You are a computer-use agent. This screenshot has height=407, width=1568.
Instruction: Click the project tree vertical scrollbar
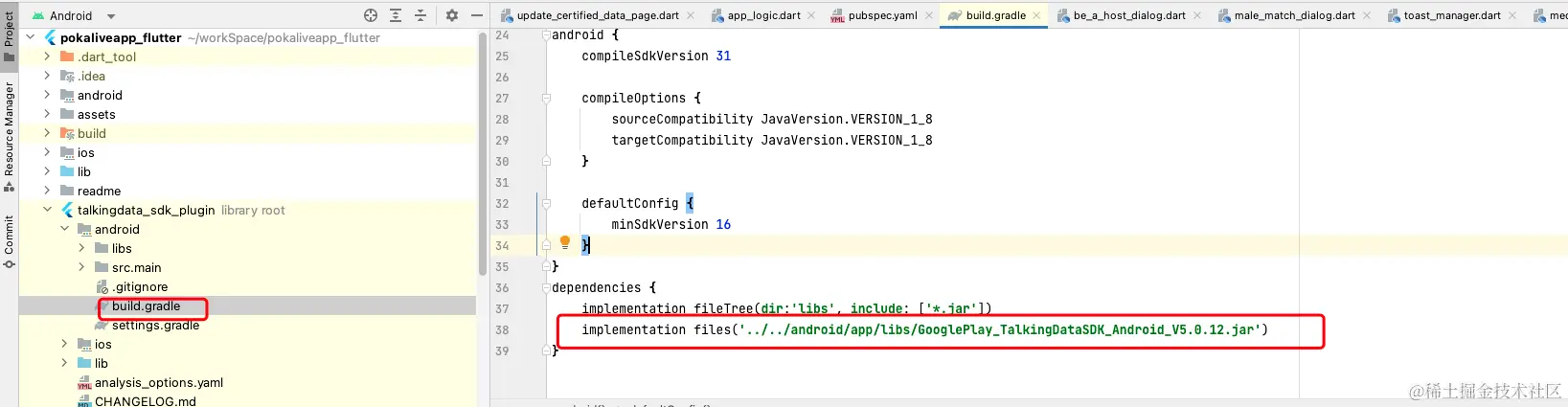pyautogui.click(x=483, y=153)
